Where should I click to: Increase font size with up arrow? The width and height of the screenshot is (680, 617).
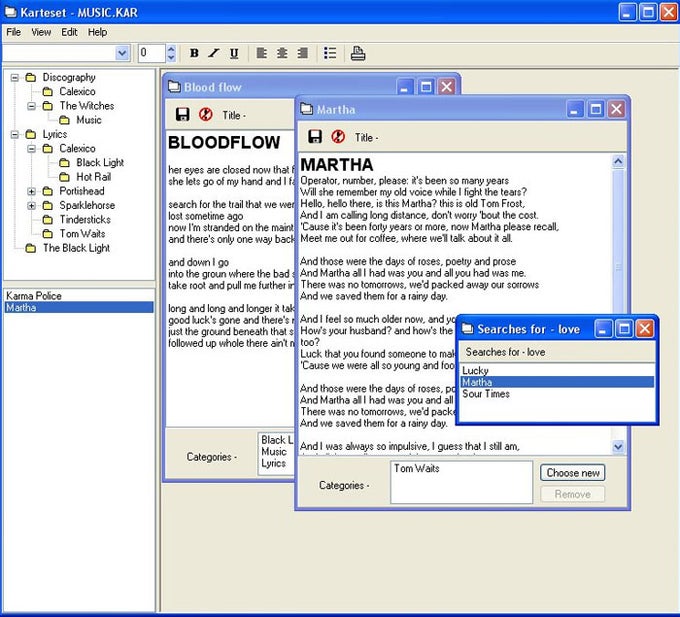(x=171, y=49)
